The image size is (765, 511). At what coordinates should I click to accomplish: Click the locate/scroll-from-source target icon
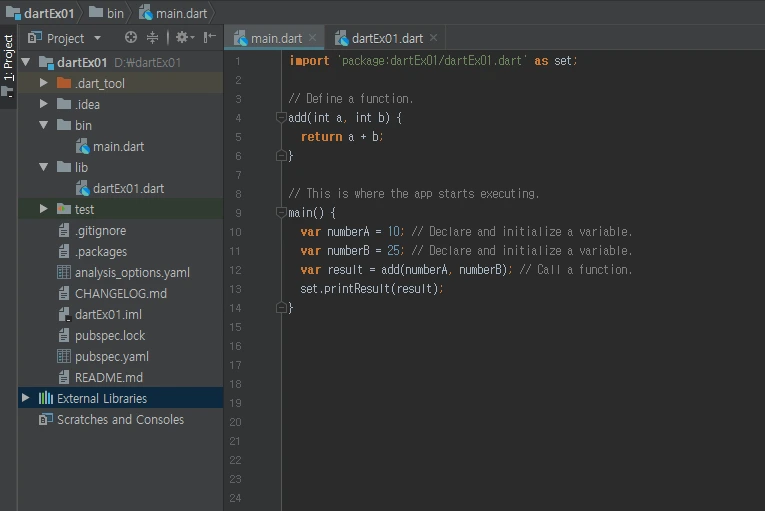[x=130, y=38]
